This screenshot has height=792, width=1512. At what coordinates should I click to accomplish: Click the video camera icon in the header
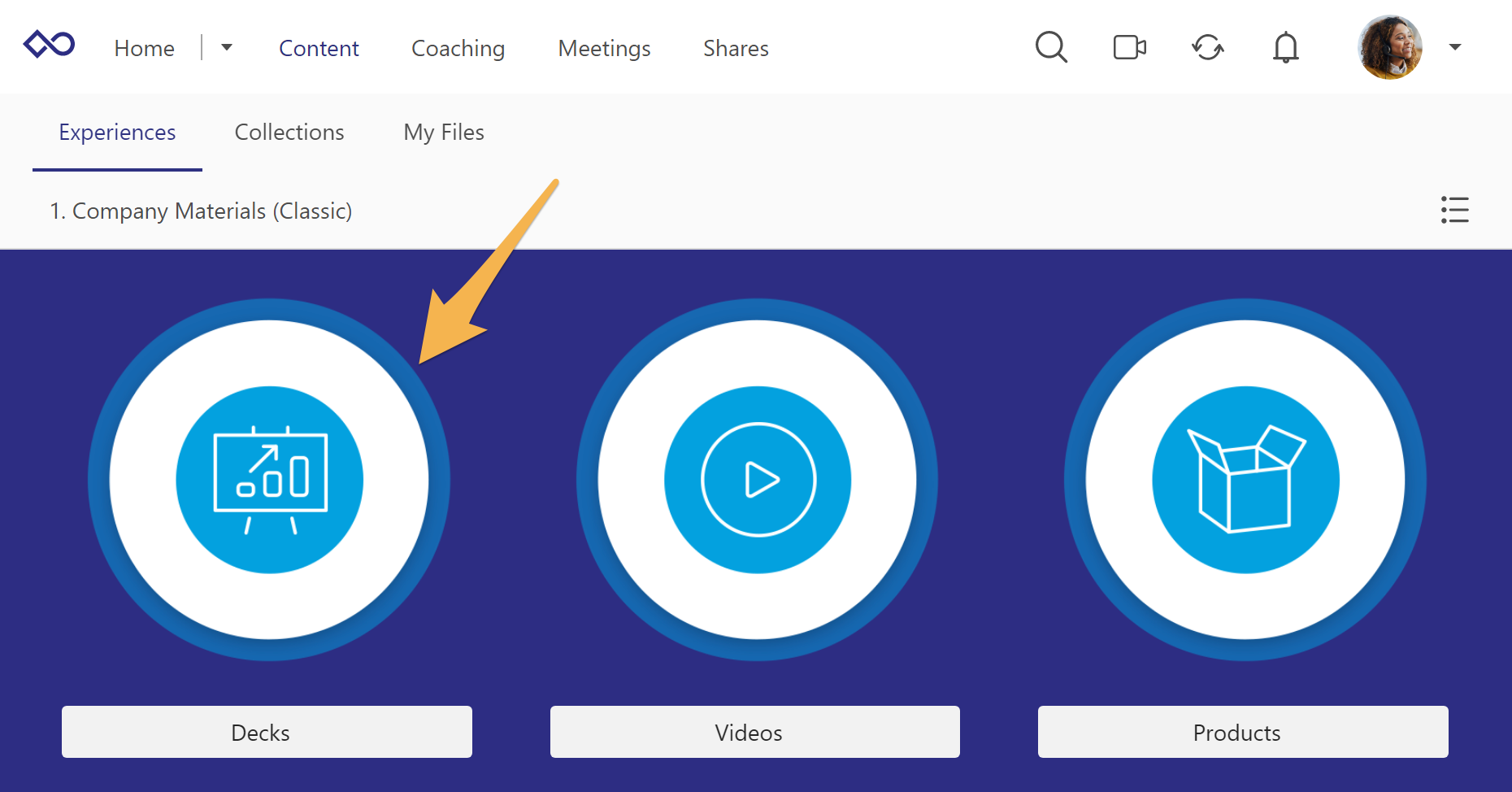point(1129,47)
